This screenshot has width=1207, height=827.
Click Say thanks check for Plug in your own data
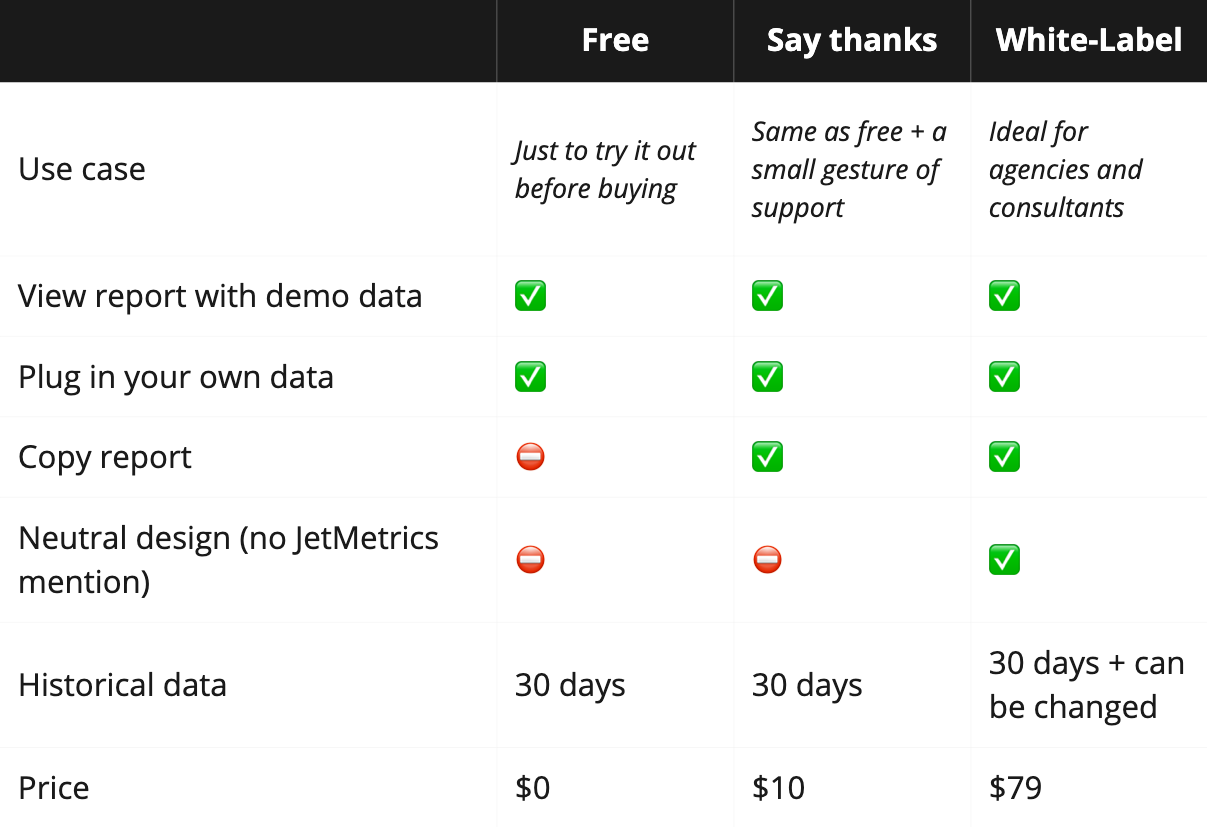(x=767, y=377)
